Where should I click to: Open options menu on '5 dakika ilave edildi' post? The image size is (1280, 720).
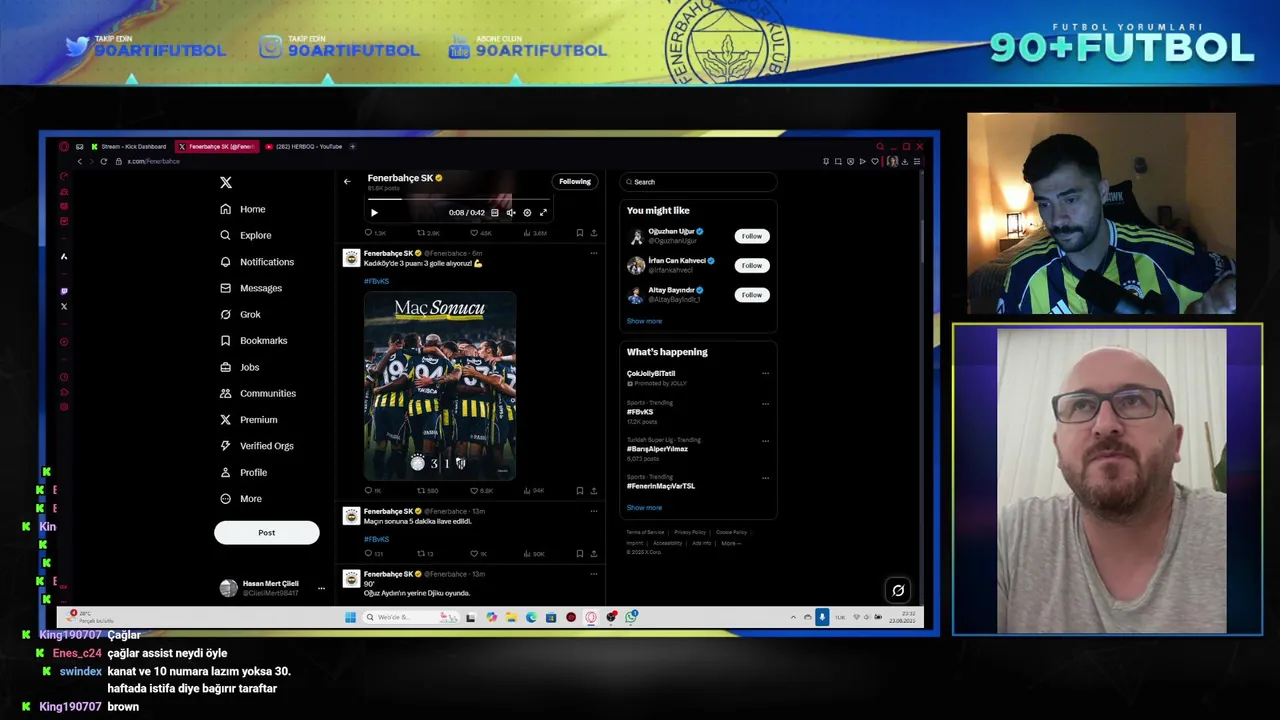tap(593, 511)
